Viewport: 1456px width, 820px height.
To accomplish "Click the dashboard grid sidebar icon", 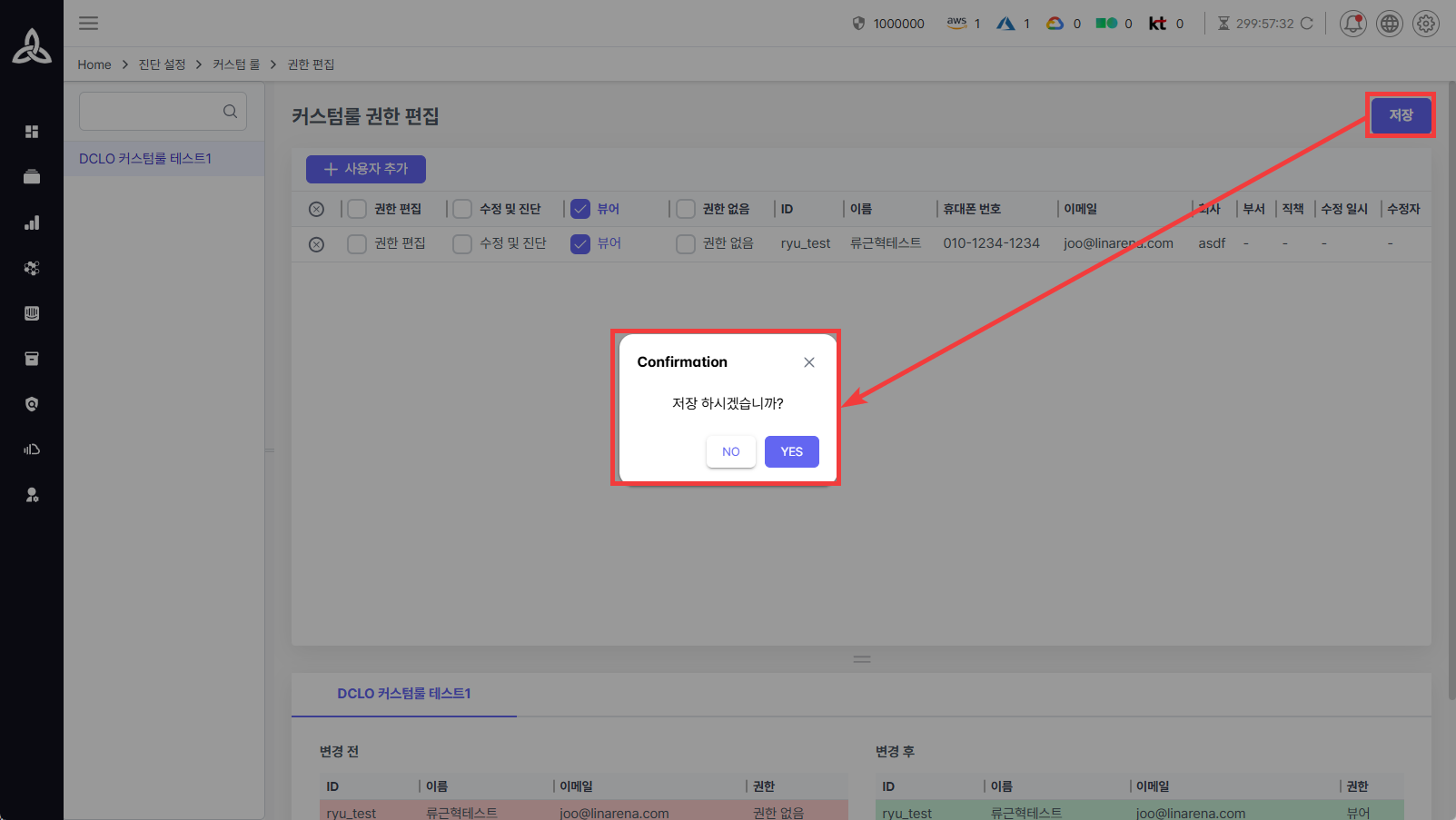I will pos(32,132).
